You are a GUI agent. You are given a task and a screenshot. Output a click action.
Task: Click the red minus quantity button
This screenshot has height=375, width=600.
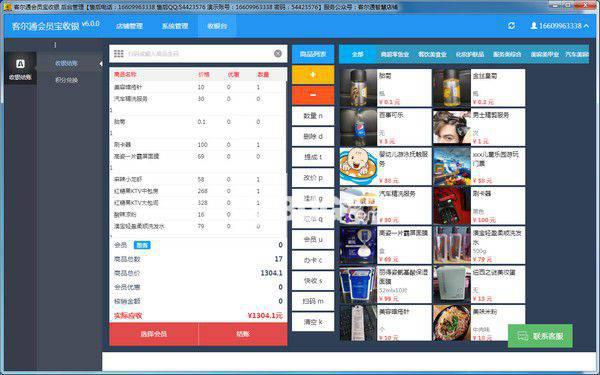(x=313, y=95)
